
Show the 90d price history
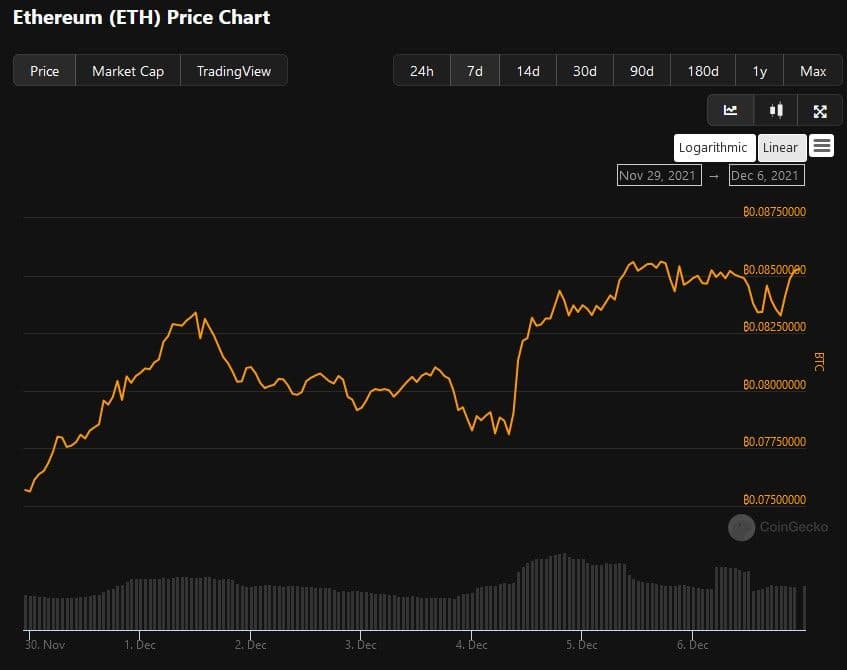[x=642, y=71]
